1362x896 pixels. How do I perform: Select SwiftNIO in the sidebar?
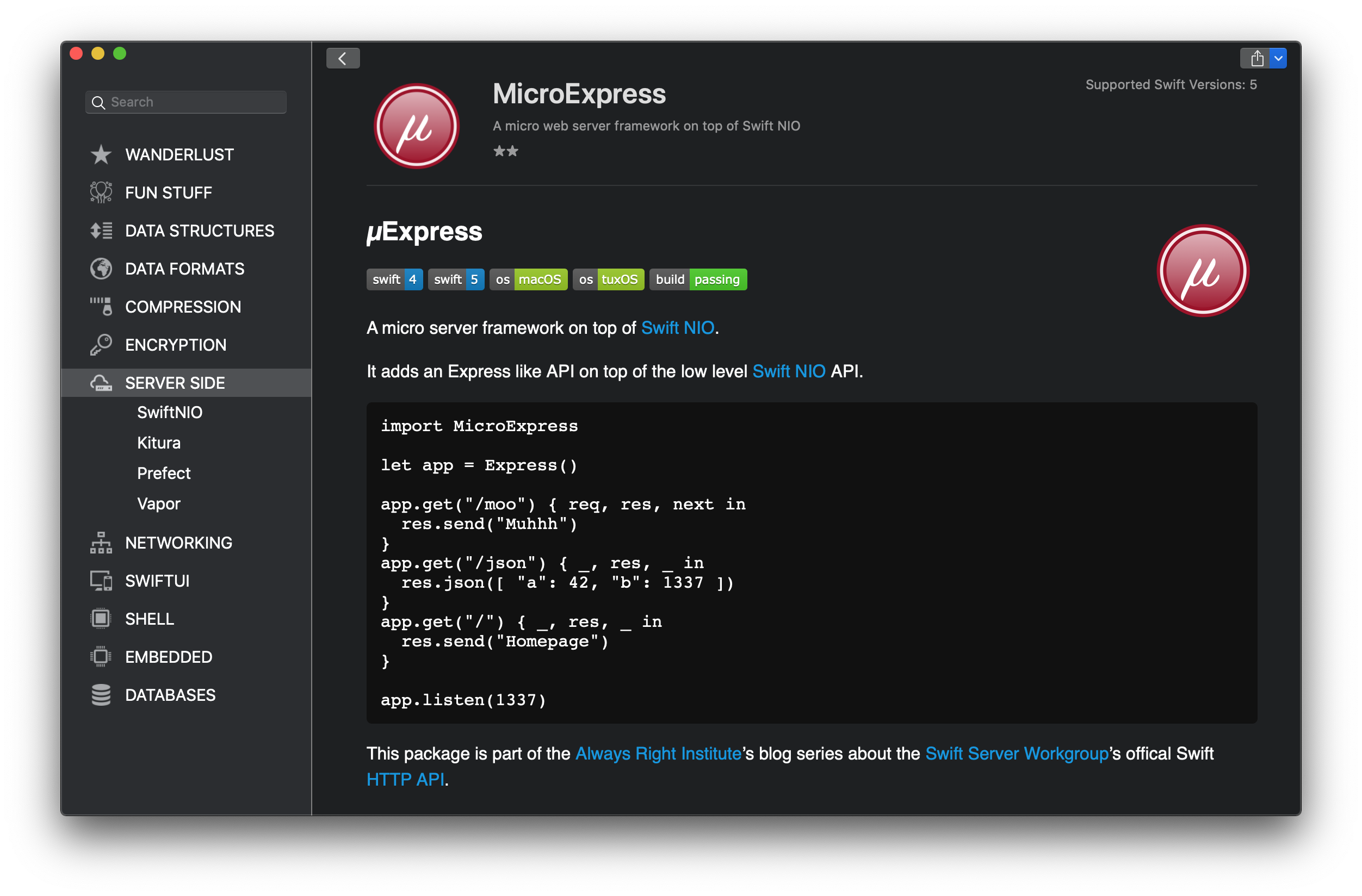169,413
